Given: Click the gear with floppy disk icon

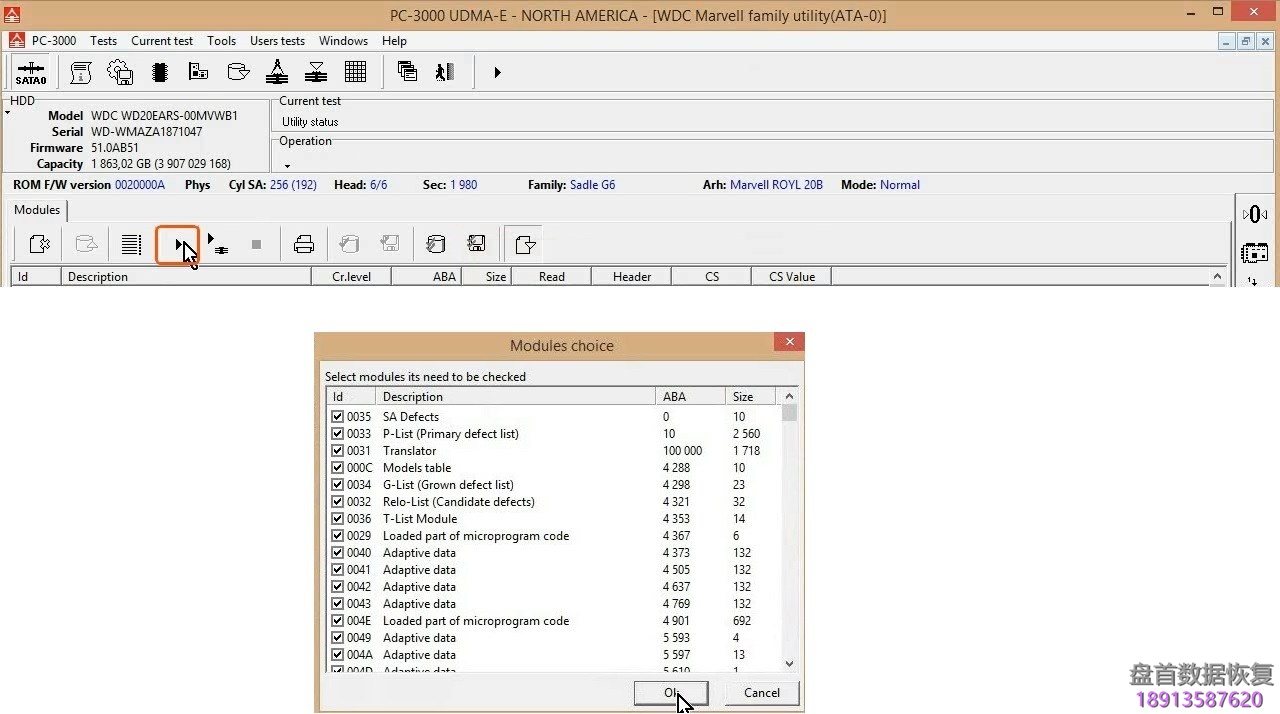Looking at the screenshot, I should [x=120, y=72].
